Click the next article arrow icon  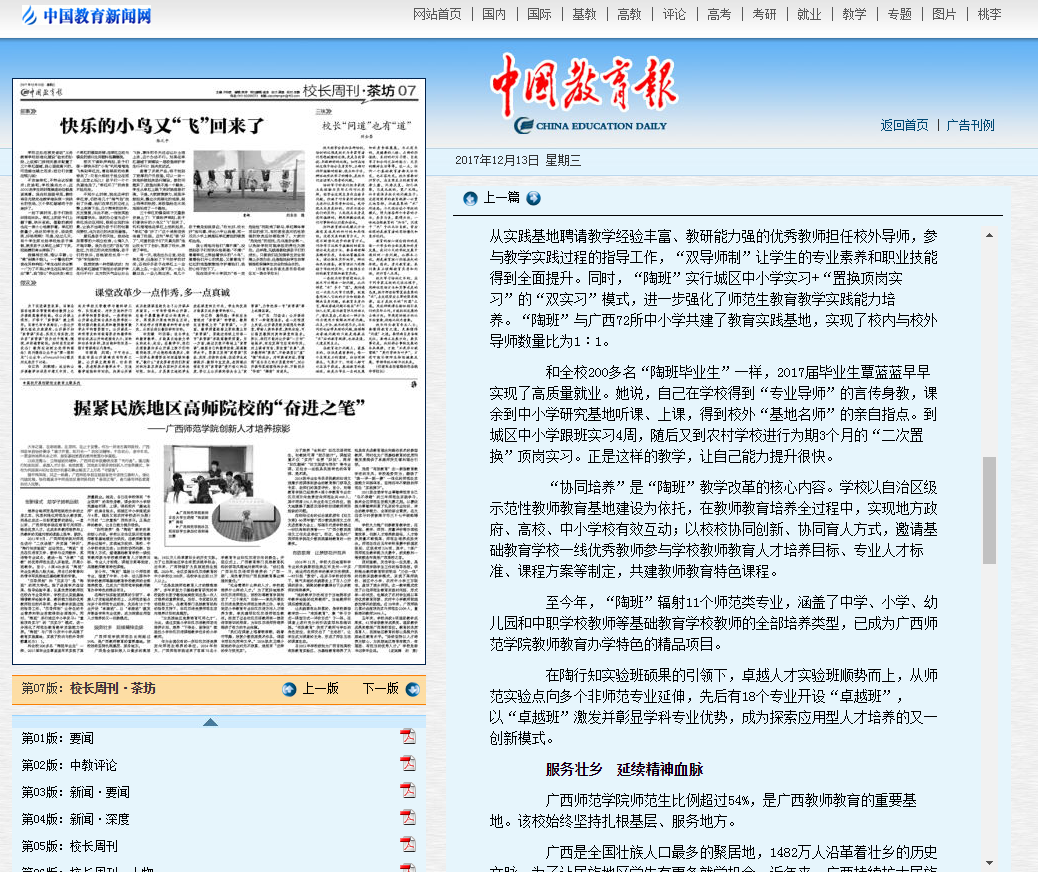pyautogui.click(x=534, y=198)
